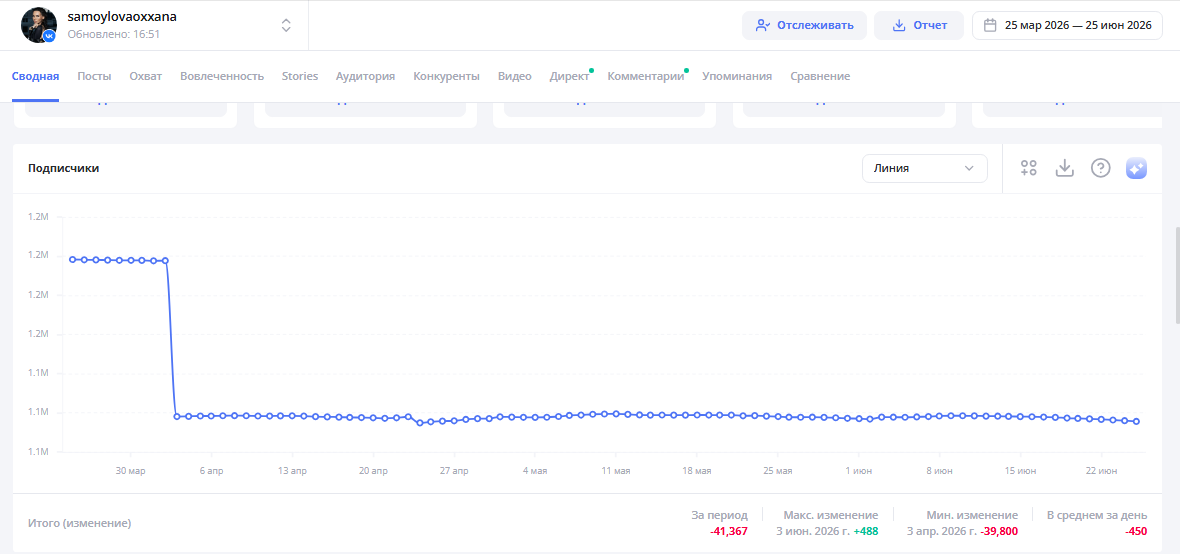1180x554 pixels.
Task: Click the Отчет download button
Action: [x=918, y=25]
